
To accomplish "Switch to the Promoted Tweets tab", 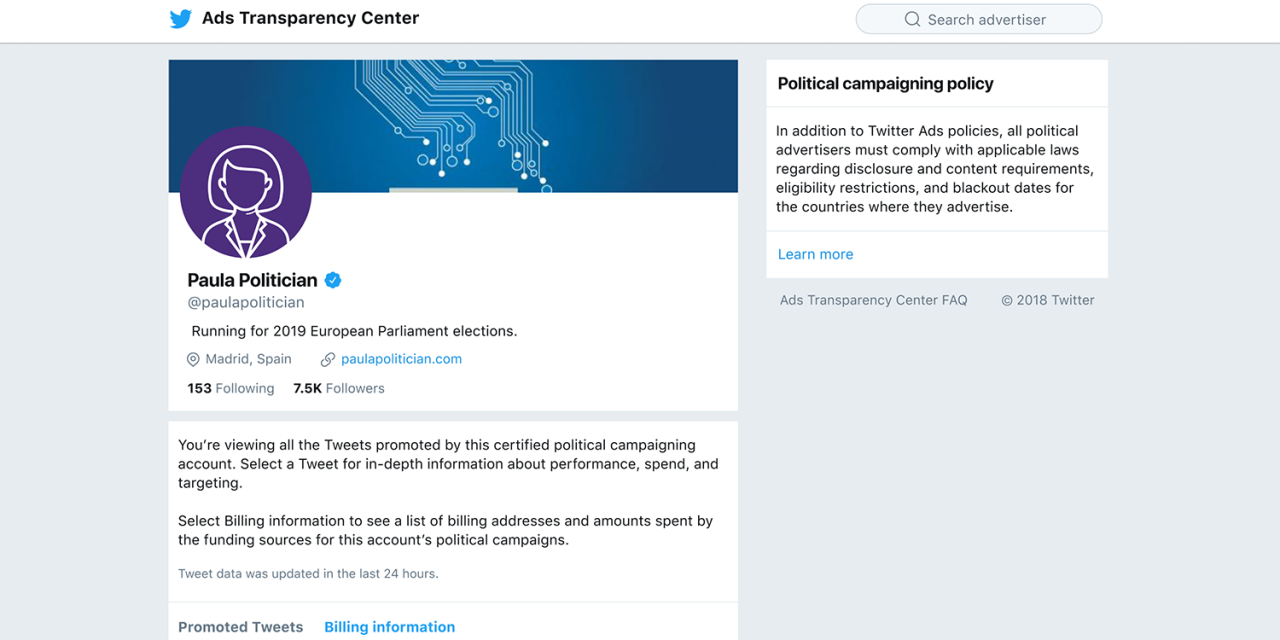I will [240, 627].
